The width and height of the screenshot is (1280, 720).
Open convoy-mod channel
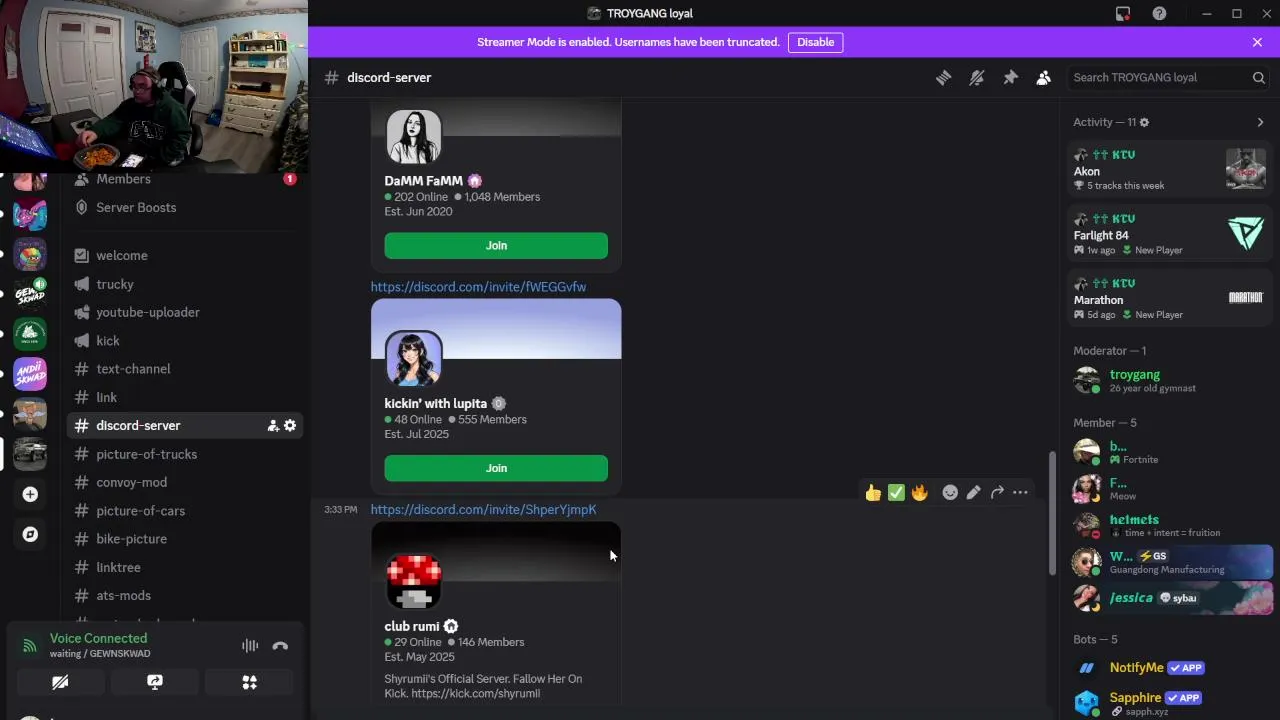coord(185,482)
